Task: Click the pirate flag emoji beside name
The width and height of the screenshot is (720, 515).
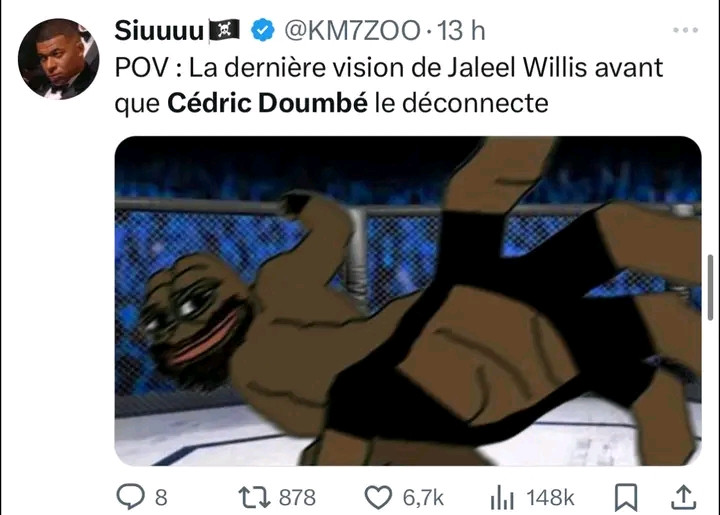Action: coord(224,30)
